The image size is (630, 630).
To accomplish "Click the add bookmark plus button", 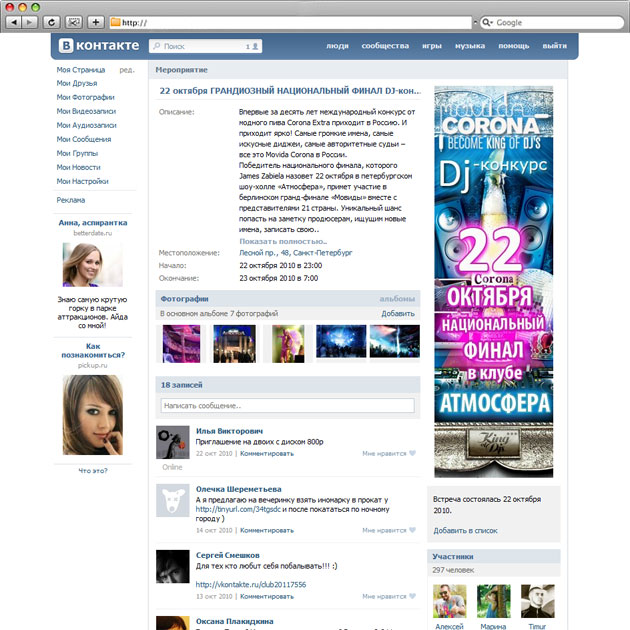I will tap(96, 22).
